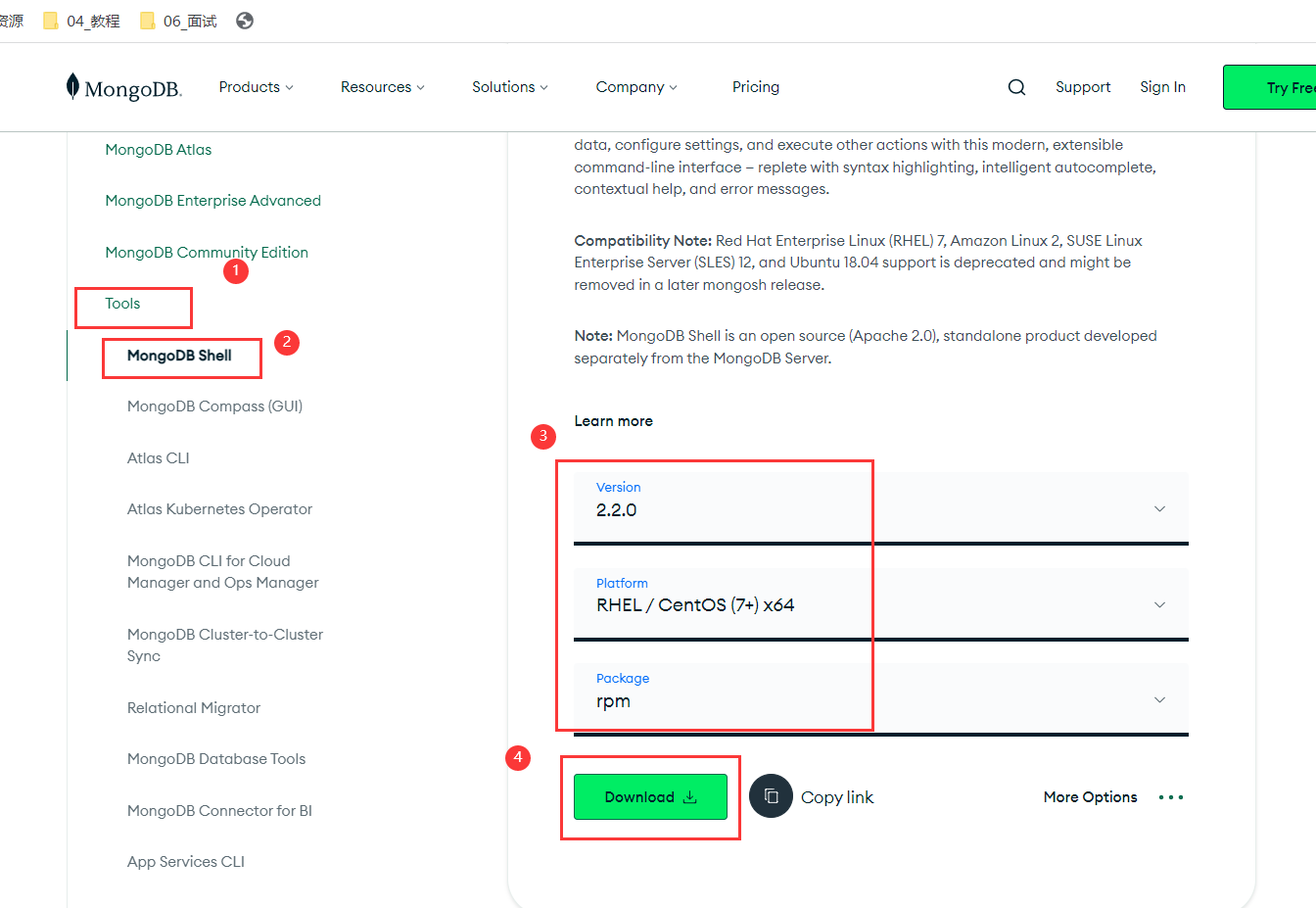Select Atlas Kubernetes Operator in sidebar
1316x908 pixels.
click(x=219, y=509)
